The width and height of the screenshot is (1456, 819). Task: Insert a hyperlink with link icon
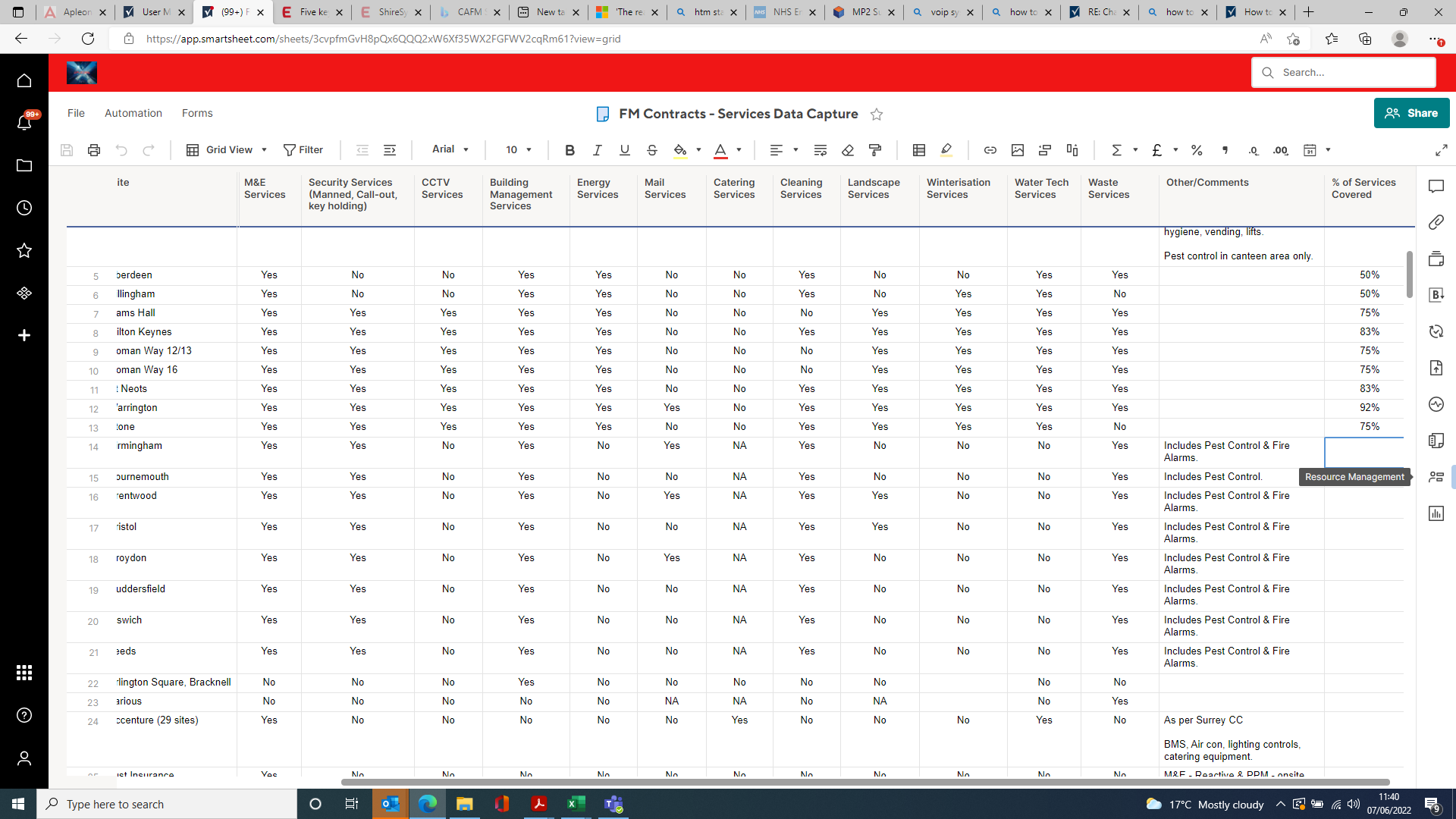(x=990, y=150)
